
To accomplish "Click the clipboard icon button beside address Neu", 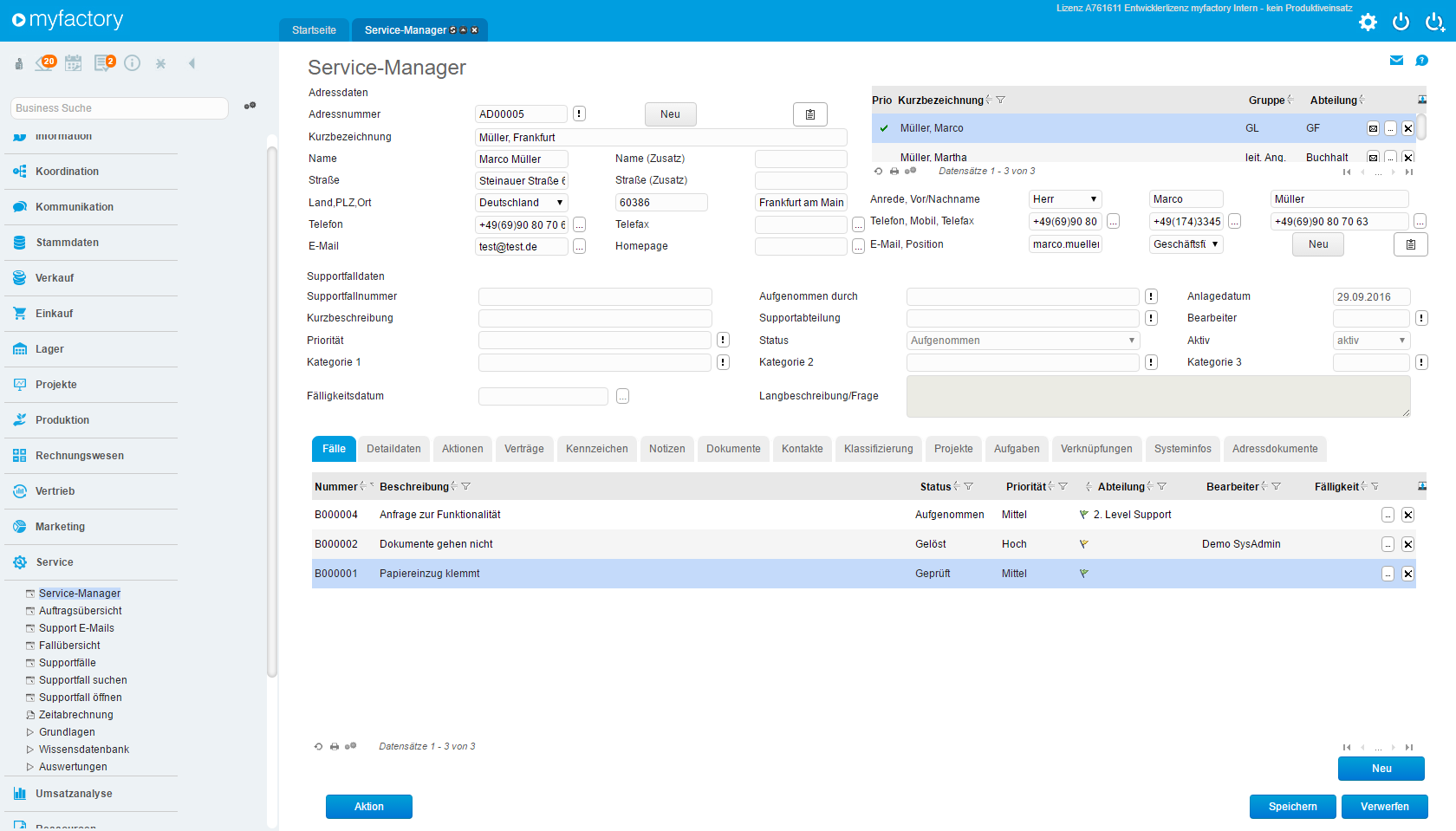I will (809, 114).
